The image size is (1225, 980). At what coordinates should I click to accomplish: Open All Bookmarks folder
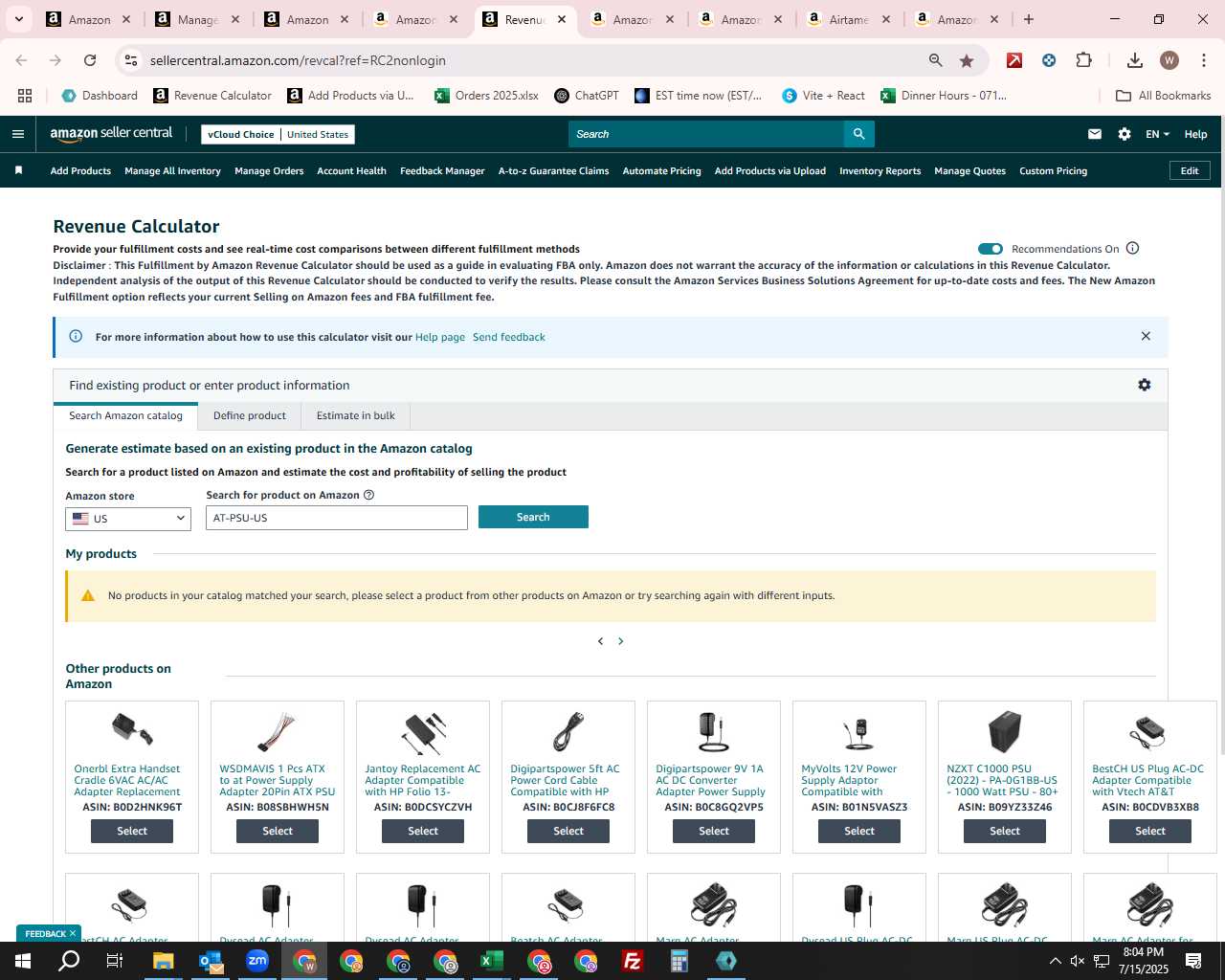[x=1164, y=96]
